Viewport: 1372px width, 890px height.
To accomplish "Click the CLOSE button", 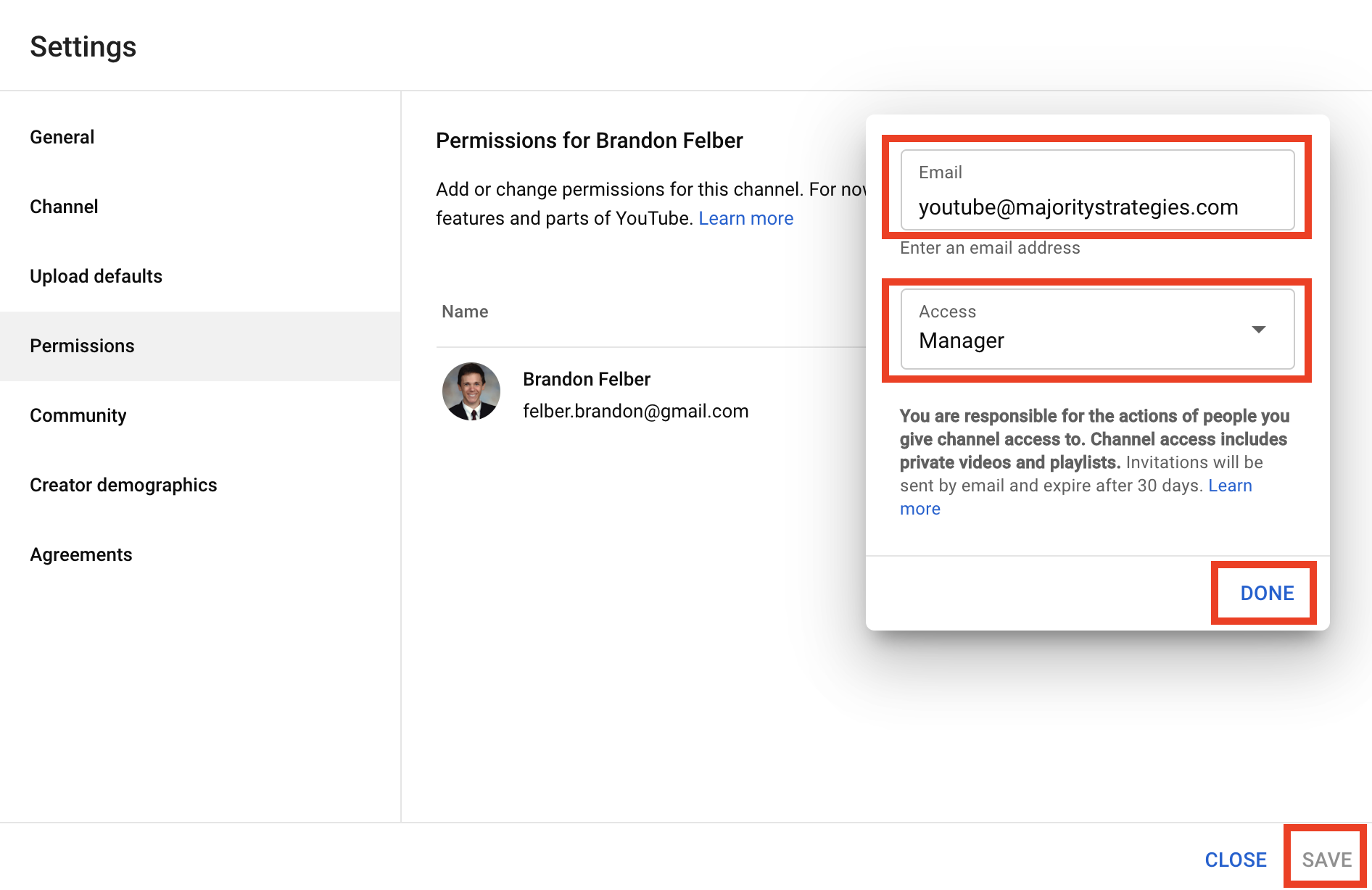I will point(1236,860).
